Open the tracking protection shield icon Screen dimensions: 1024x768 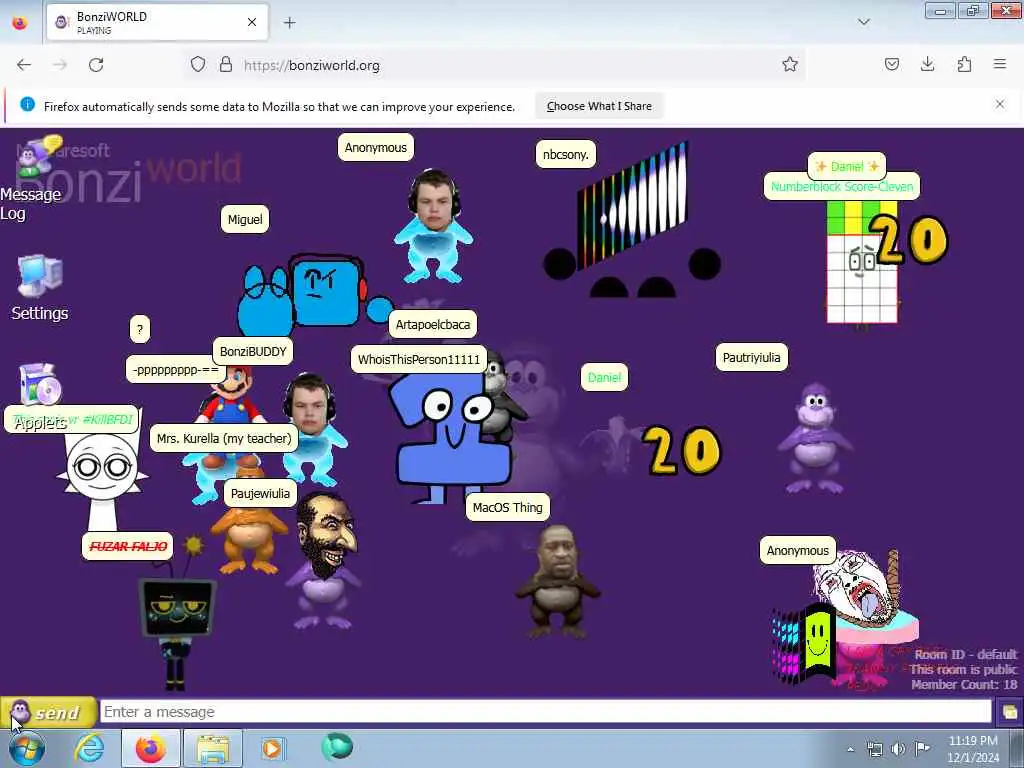click(198, 65)
